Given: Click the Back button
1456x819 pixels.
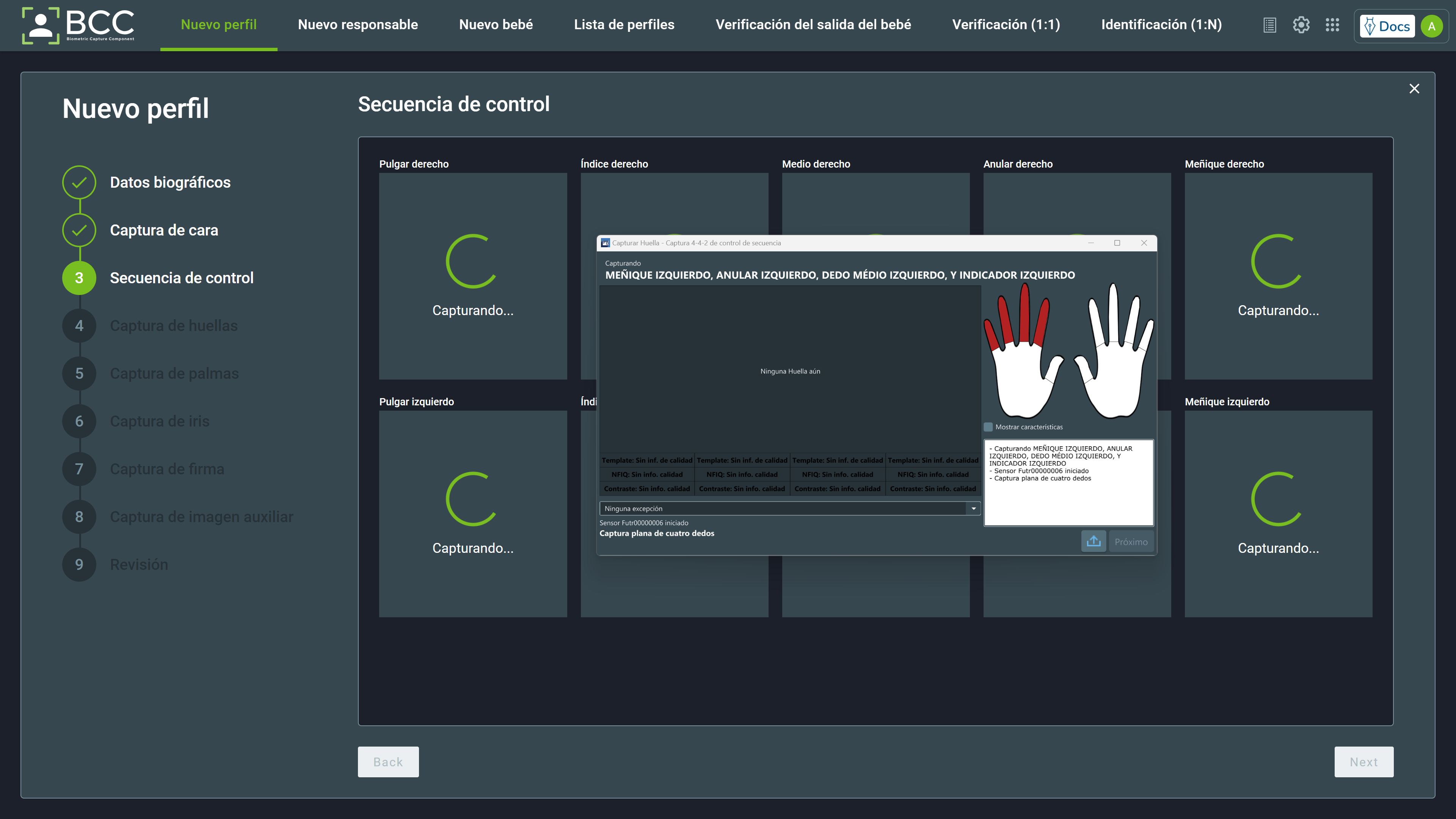Looking at the screenshot, I should coord(388,762).
